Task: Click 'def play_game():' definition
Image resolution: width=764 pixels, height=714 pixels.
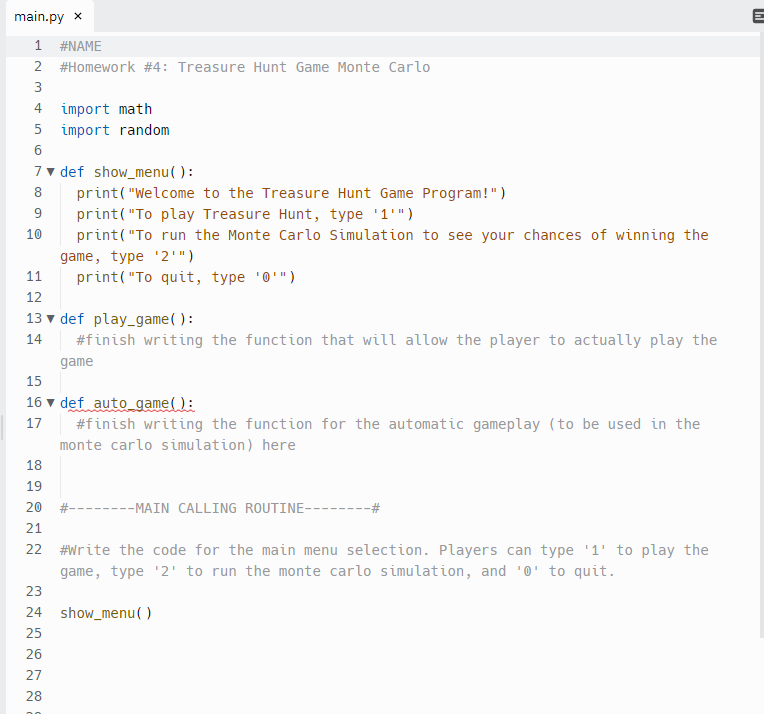Action: pos(127,319)
